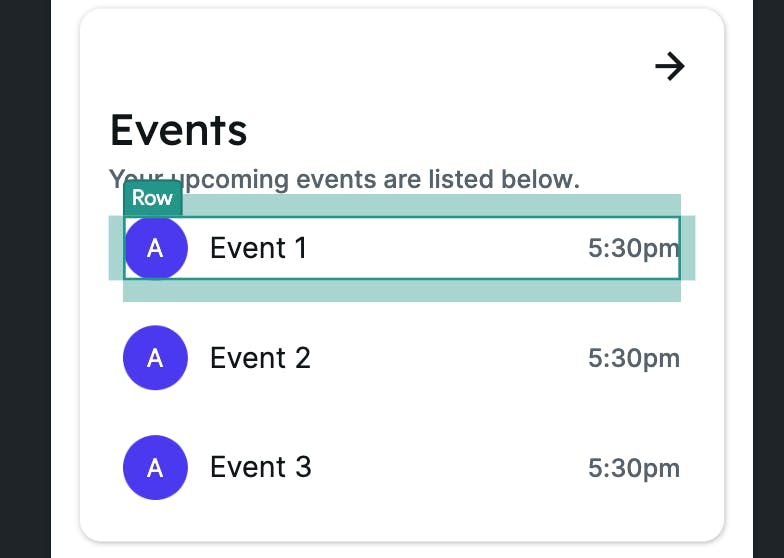784x558 pixels.
Task: Open the Event 1 title
Action: [258, 248]
